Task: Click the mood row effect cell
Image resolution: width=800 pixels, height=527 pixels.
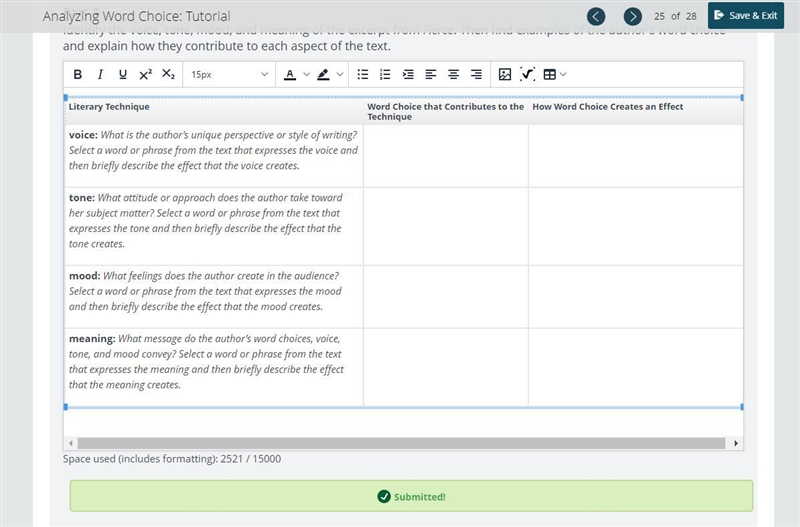Action: [636, 297]
